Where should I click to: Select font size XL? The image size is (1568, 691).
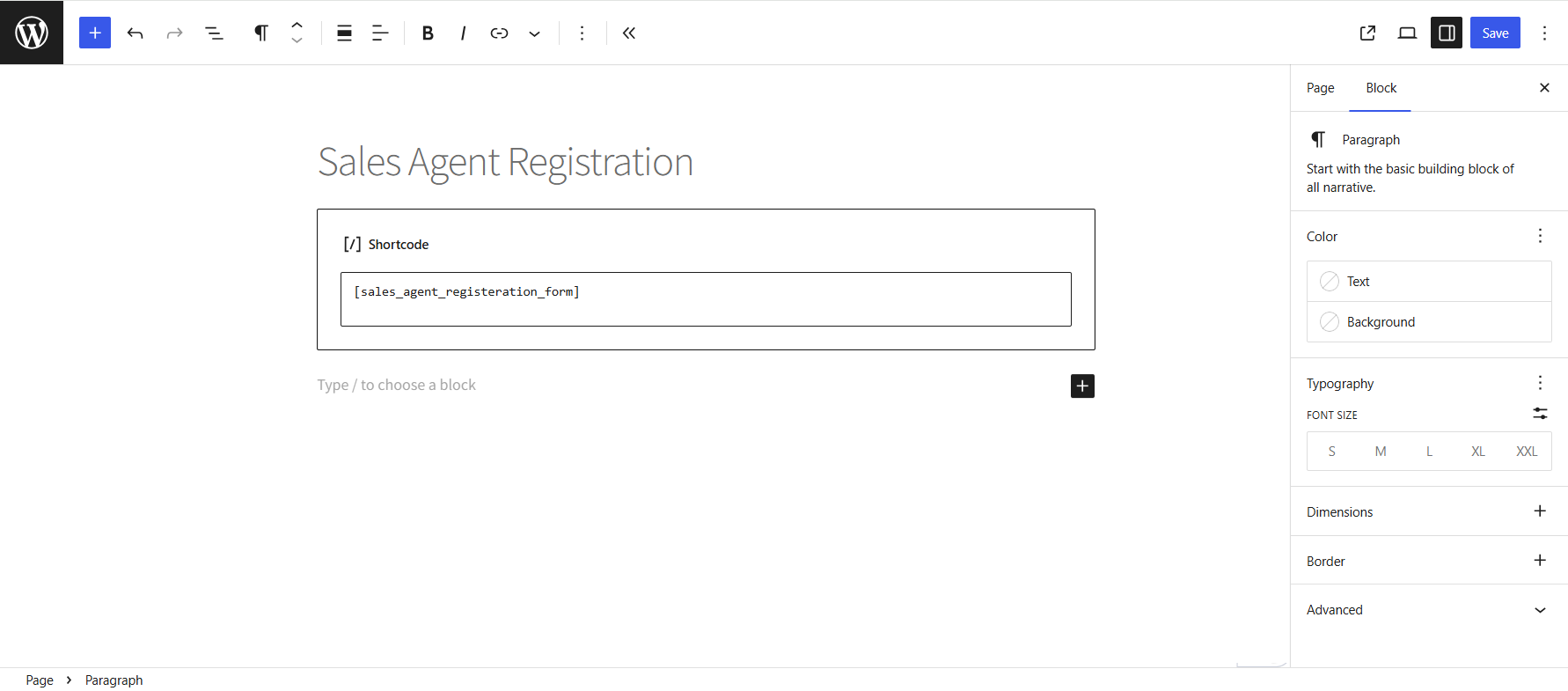pos(1478,452)
